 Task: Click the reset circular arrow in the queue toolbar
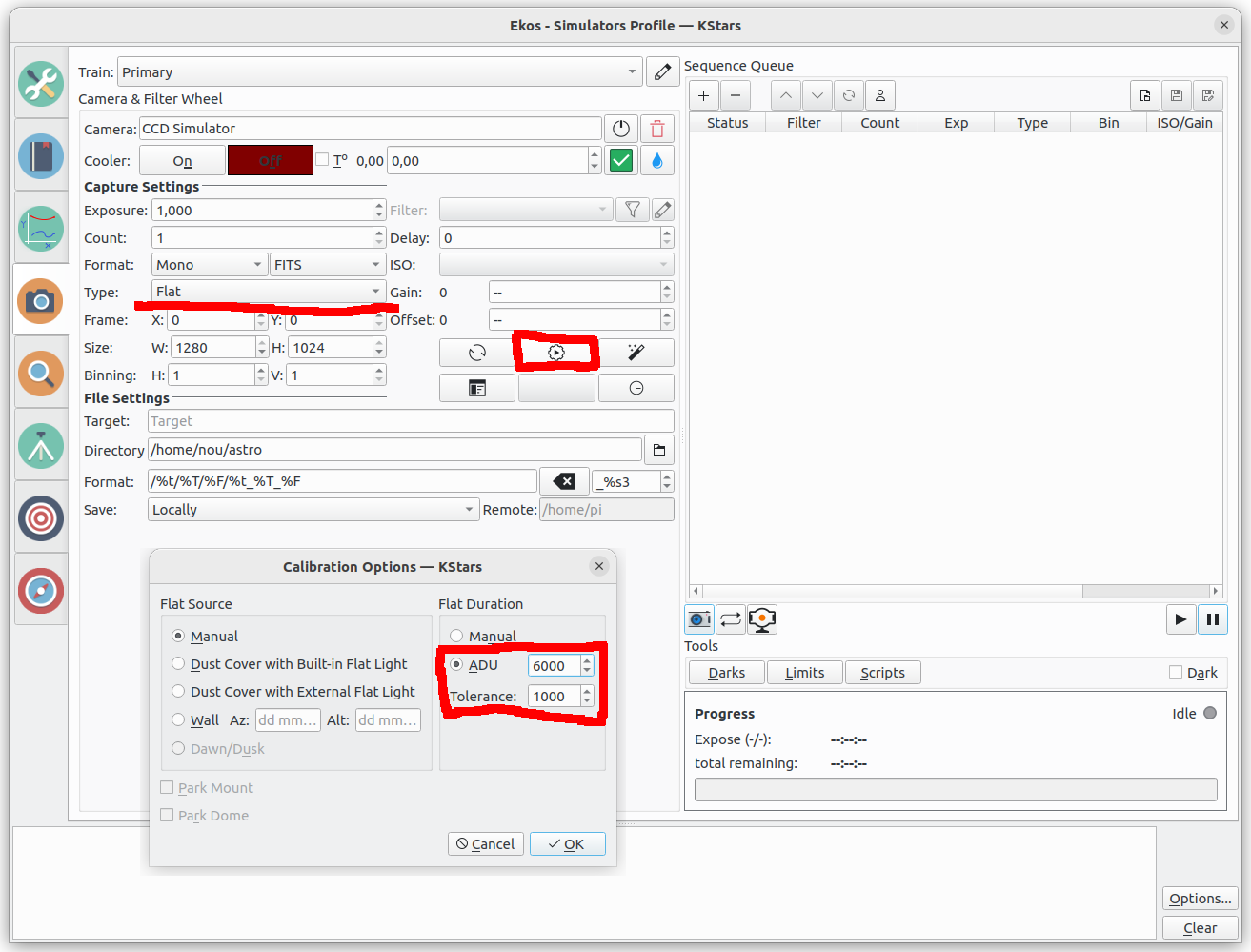tap(848, 95)
